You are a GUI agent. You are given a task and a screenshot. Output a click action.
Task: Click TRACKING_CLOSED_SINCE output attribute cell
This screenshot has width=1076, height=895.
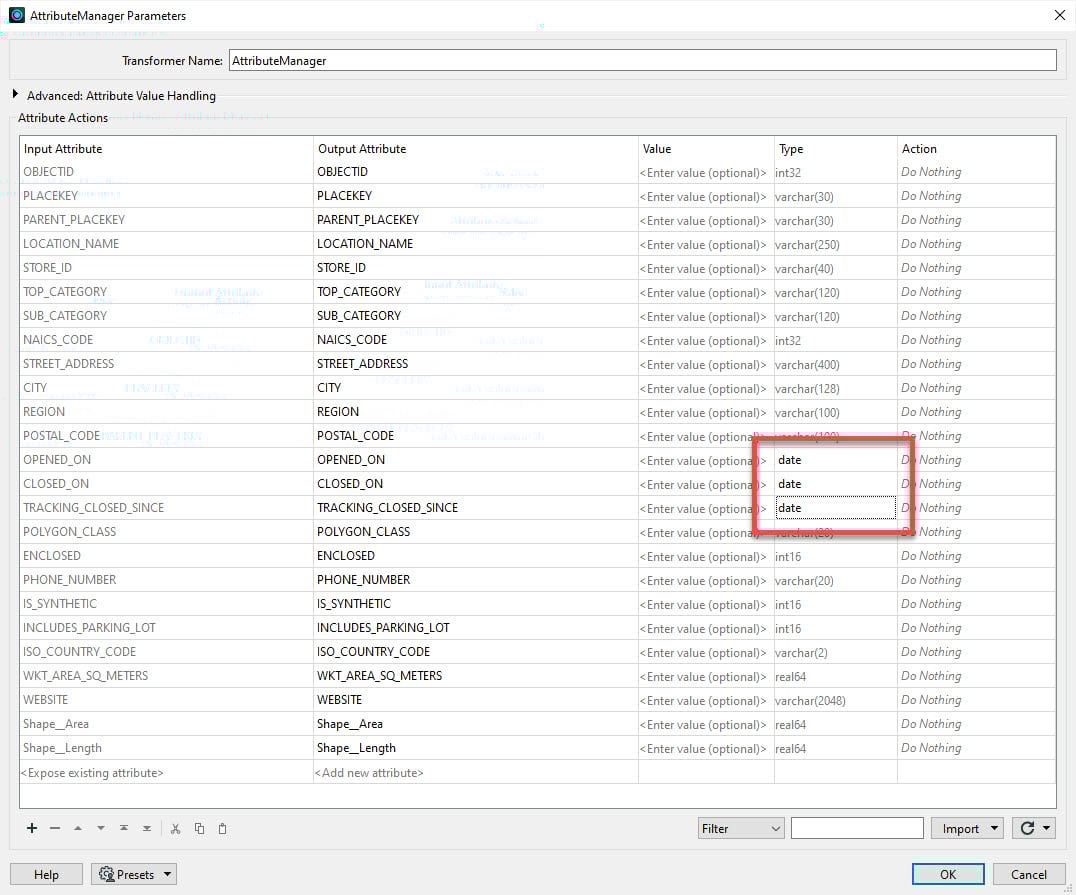point(476,508)
